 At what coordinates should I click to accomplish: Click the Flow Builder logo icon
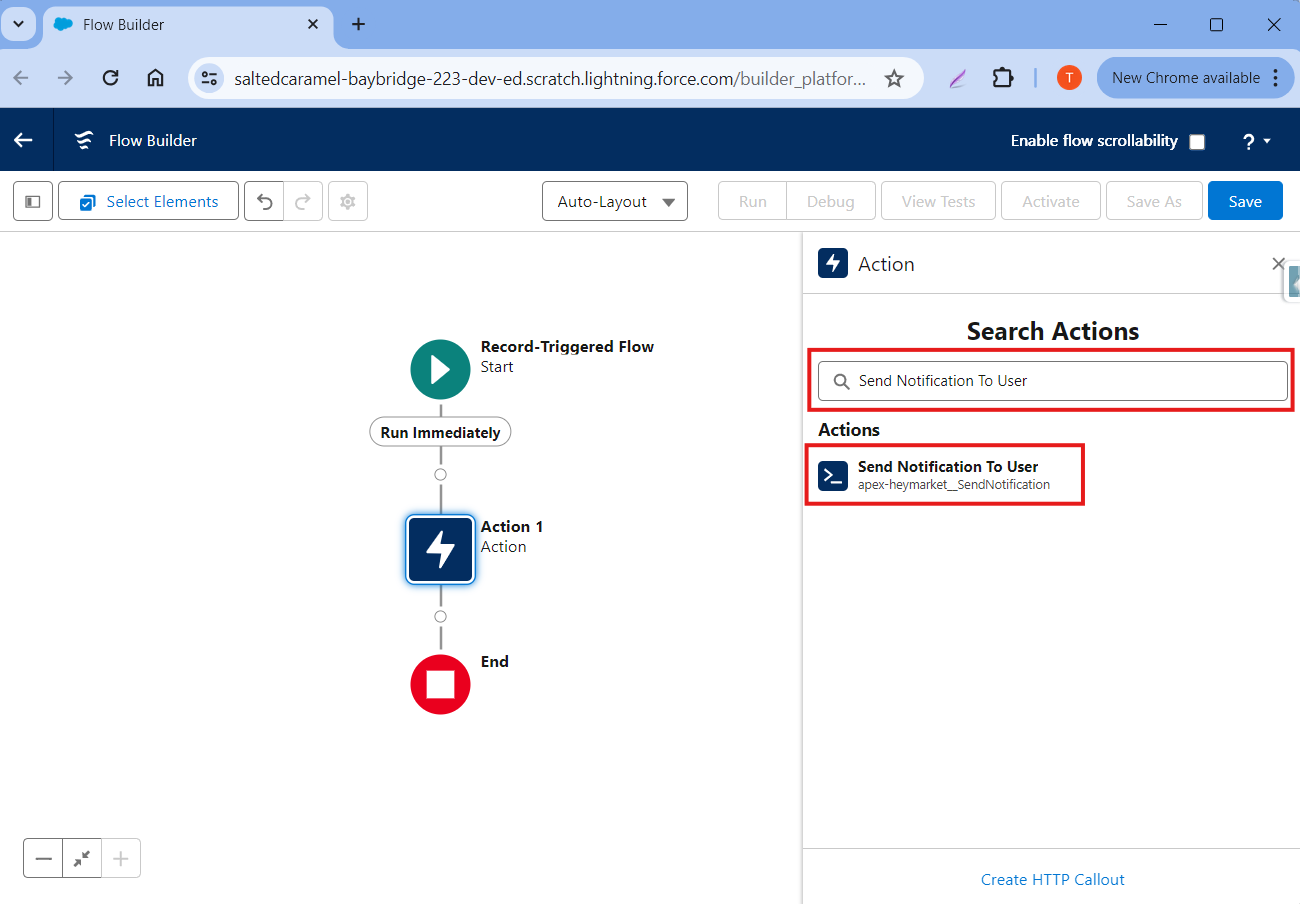(x=85, y=140)
